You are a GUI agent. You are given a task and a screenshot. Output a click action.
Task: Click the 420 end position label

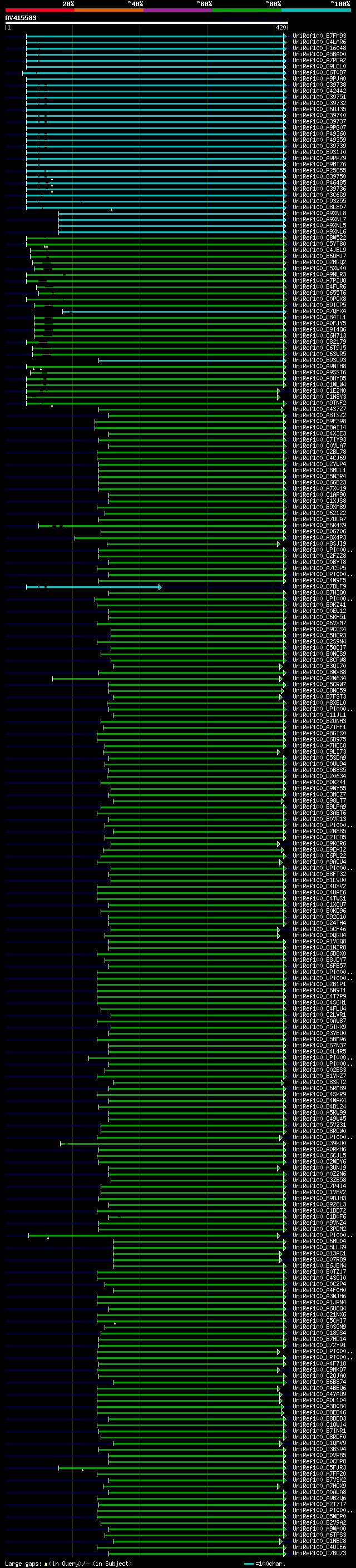pos(281,27)
